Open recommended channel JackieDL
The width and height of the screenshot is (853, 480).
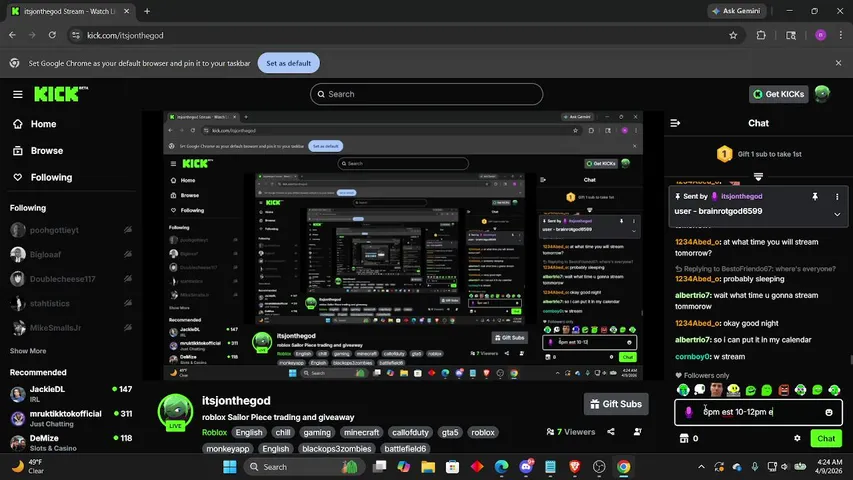click(71, 393)
